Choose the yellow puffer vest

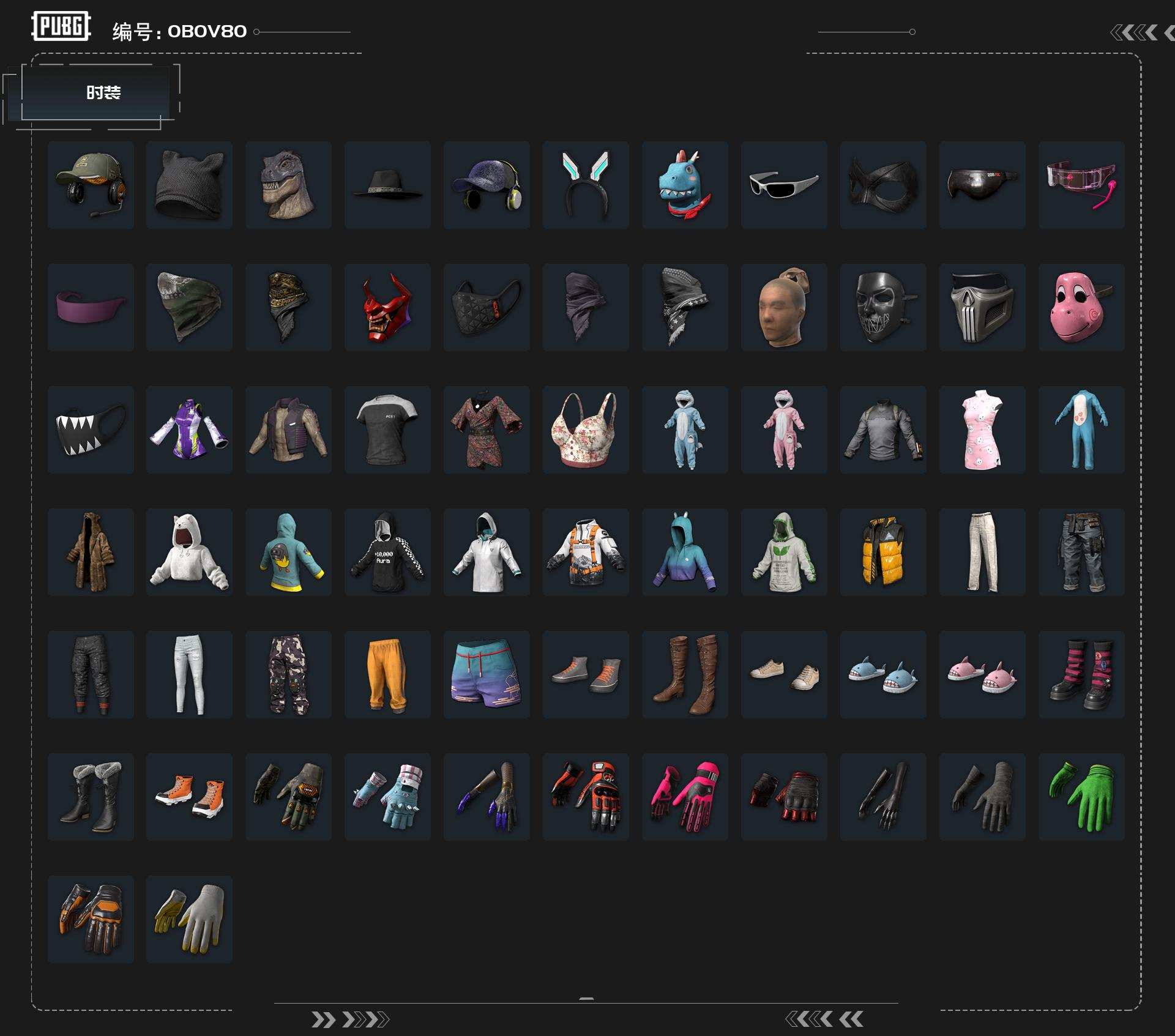[883, 552]
